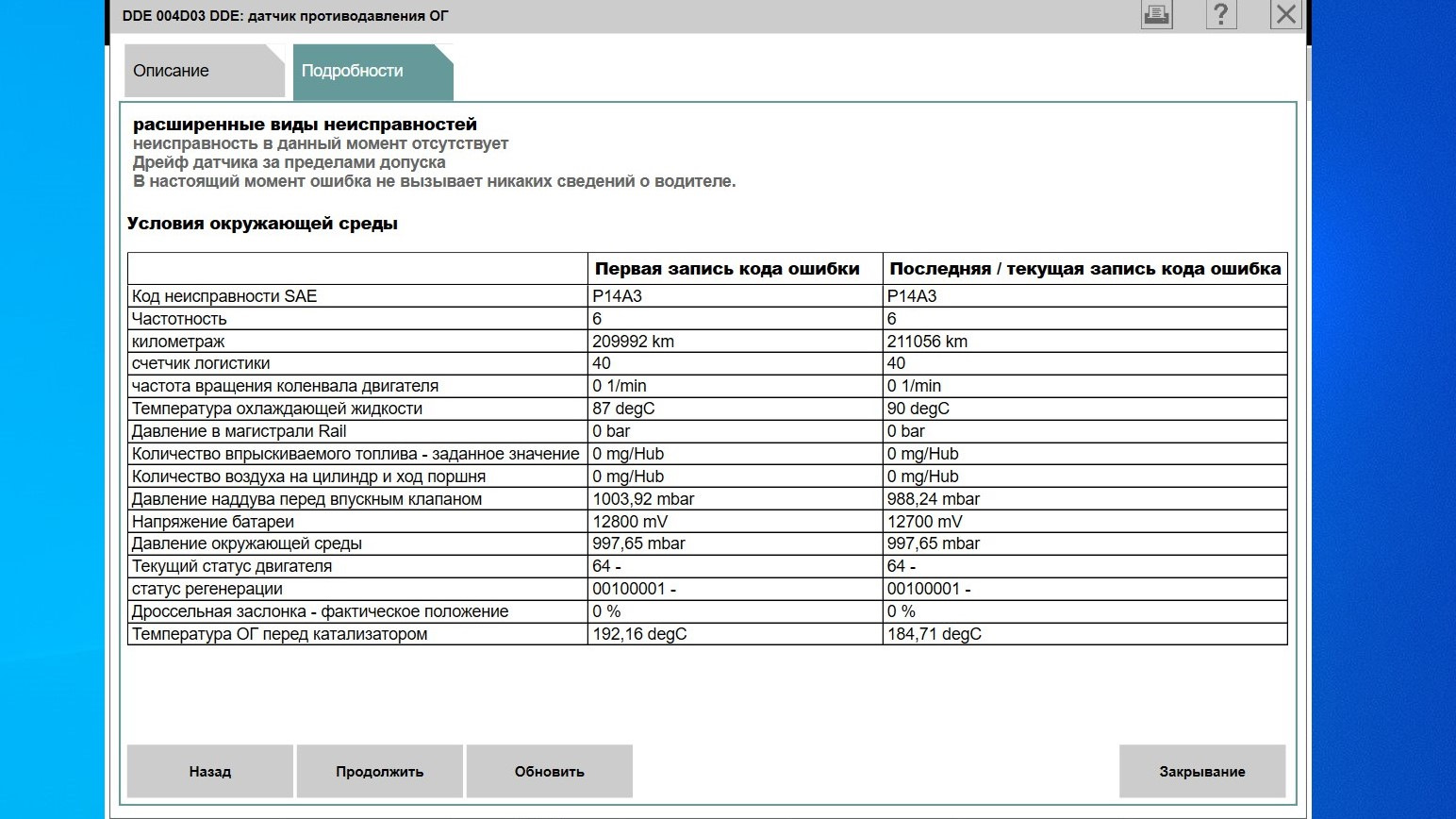Click the 211056 km last-record mileage cell
Image resolution: width=1456 pixels, height=819 pixels.
point(927,342)
